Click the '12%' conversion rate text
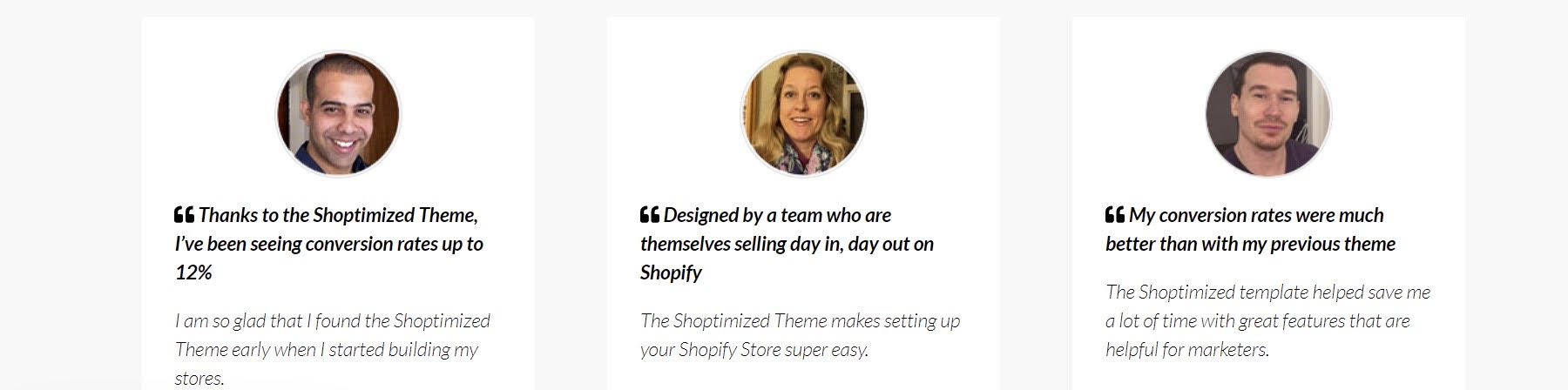 coord(193,272)
